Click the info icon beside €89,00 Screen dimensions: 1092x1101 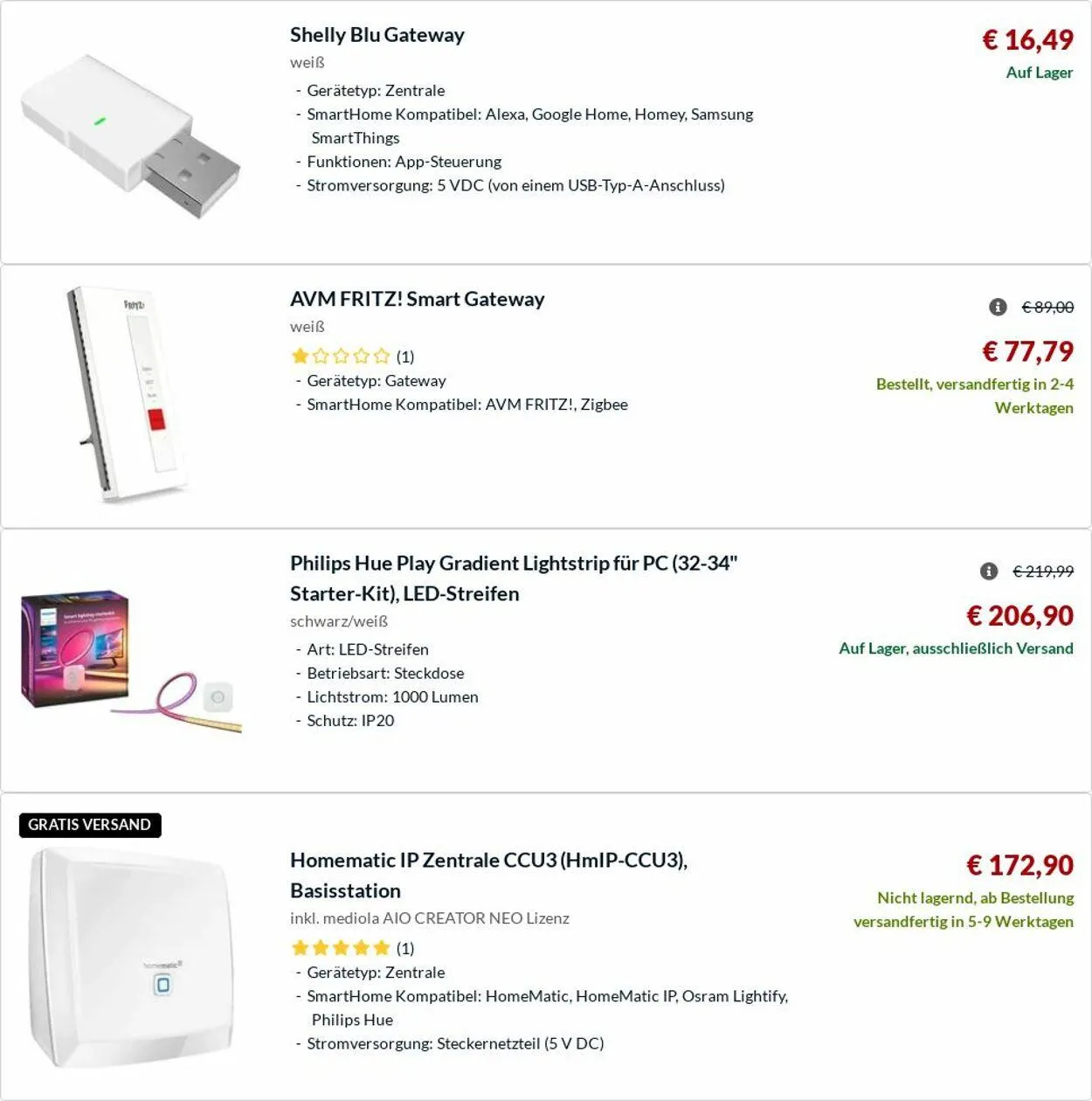click(x=998, y=307)
